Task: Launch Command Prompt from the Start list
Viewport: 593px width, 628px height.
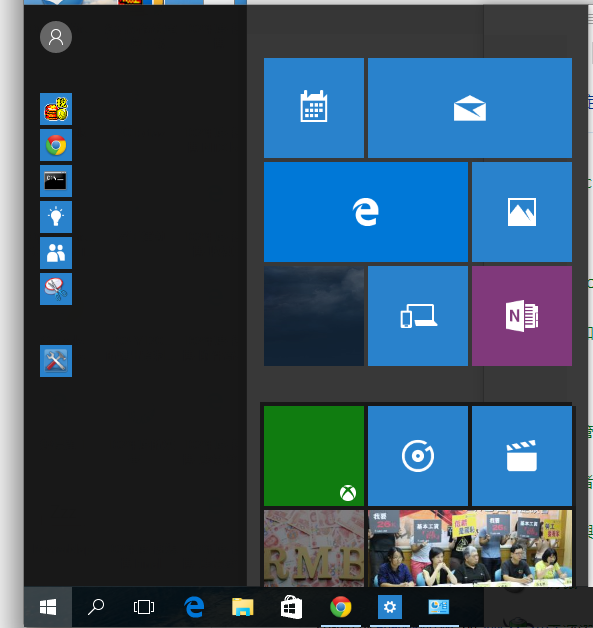Action: [56, 181]
